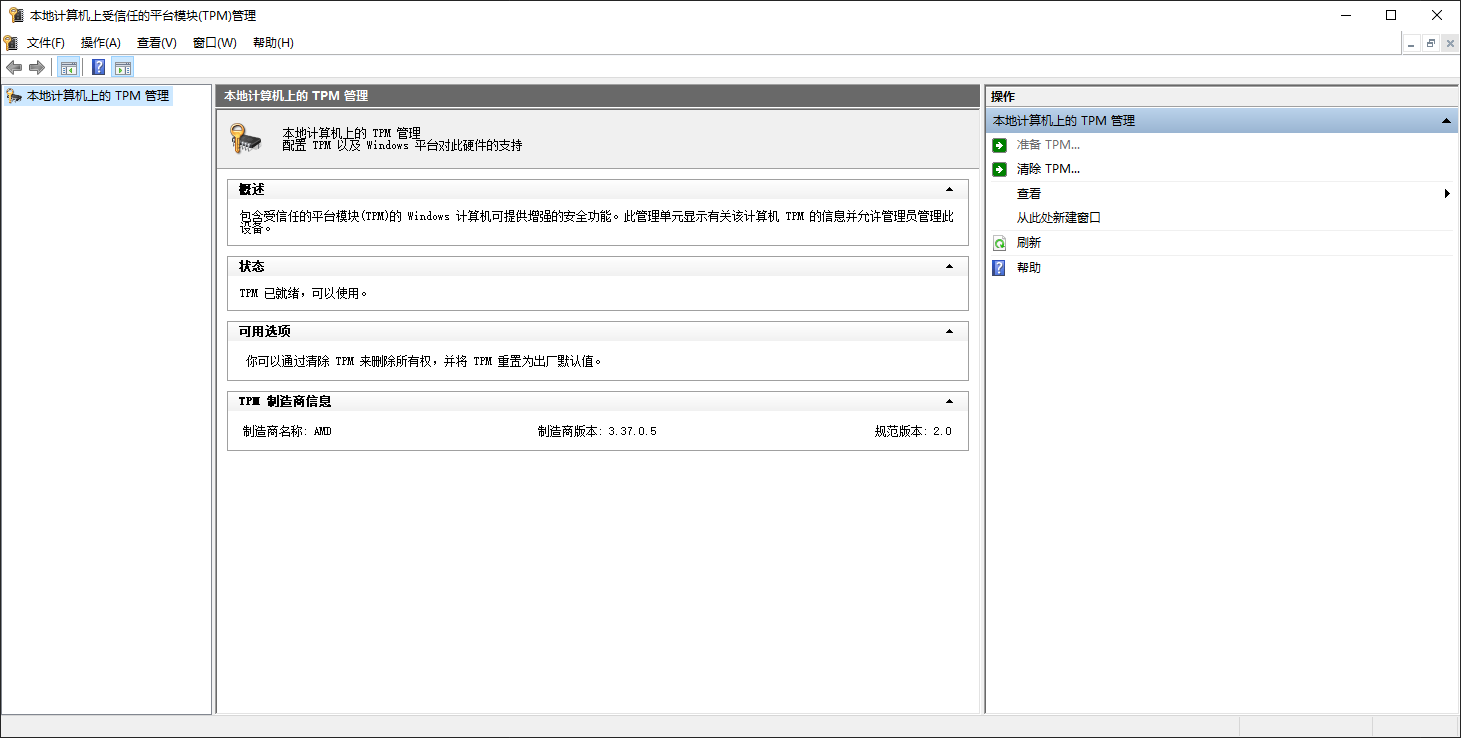Click the inner MDI close button

pos(1450,43)
